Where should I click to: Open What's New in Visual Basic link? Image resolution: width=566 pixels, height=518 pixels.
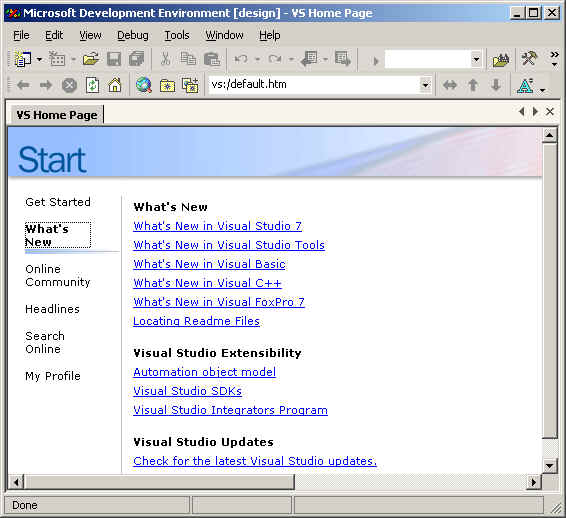209,264
